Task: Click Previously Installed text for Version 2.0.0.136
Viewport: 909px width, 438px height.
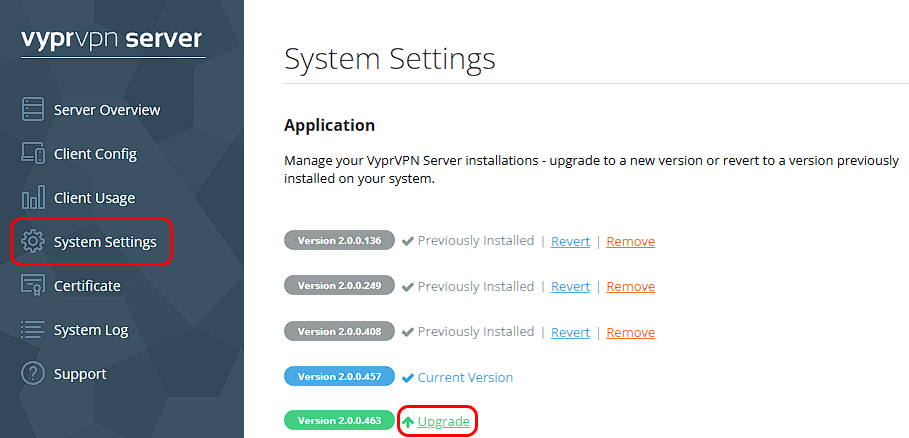Action: pos(476,240)
